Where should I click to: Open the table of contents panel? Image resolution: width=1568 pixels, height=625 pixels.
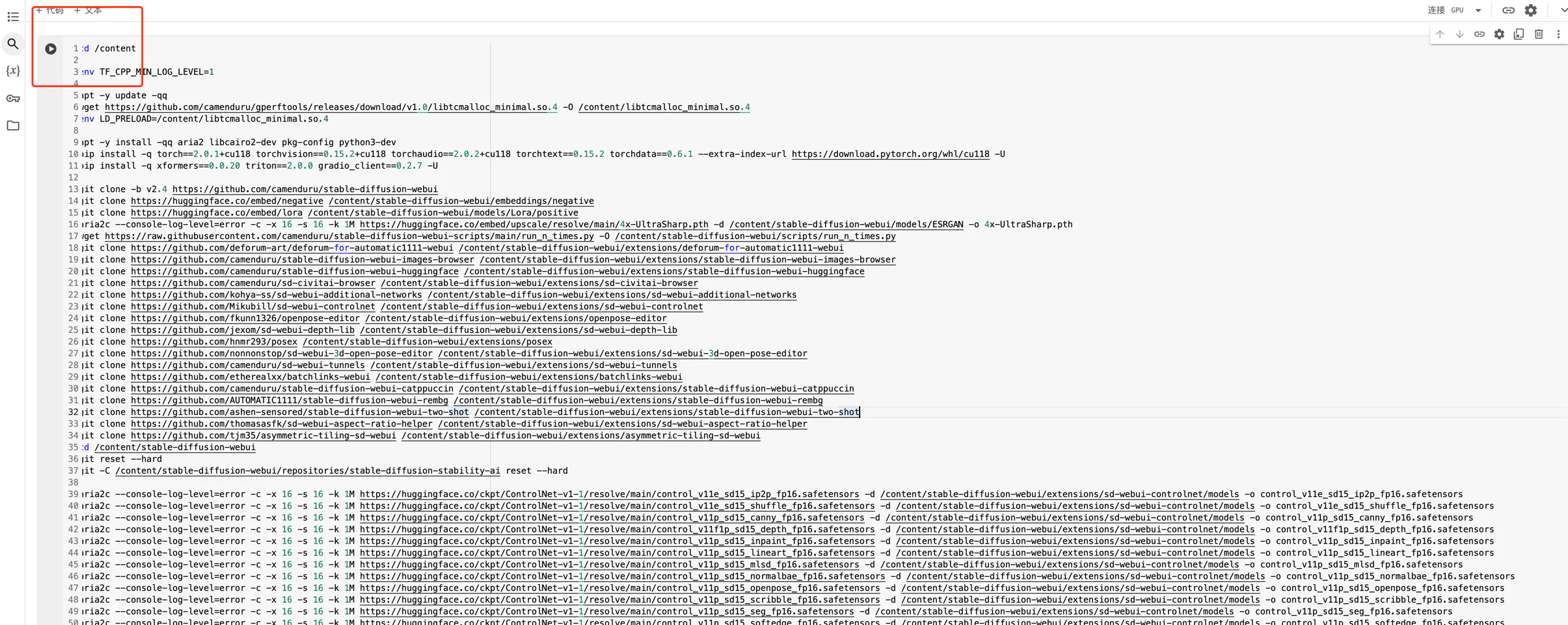click(13, 17)
